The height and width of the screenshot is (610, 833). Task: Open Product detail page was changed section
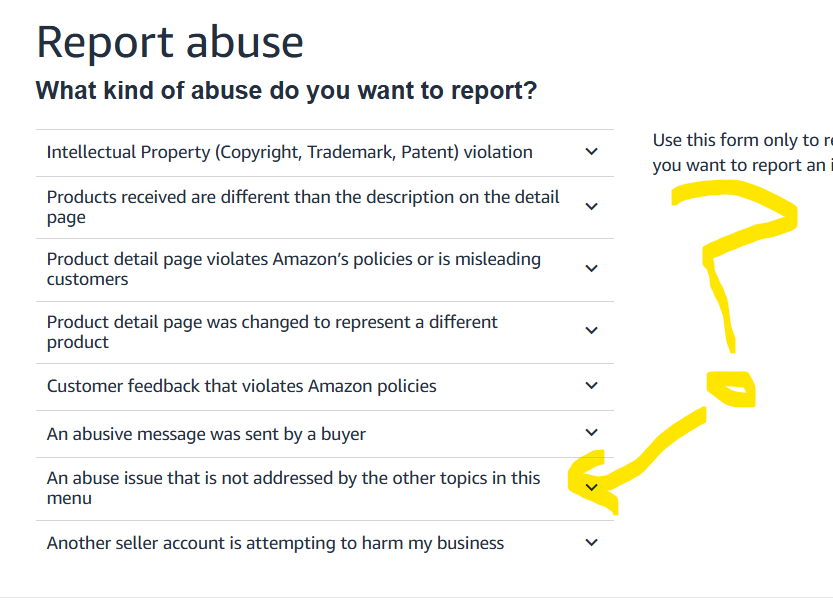(x=325, y=333)
